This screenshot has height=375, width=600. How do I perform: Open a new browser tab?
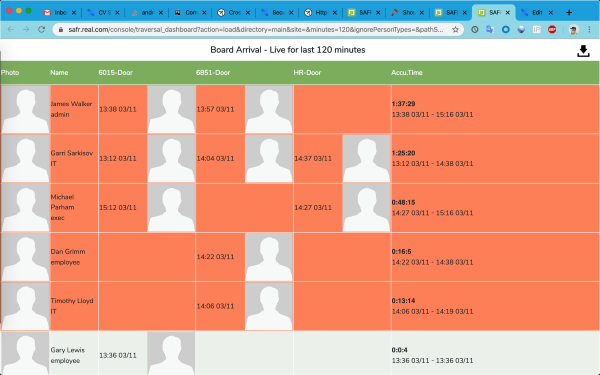click(x=569, y=13)
